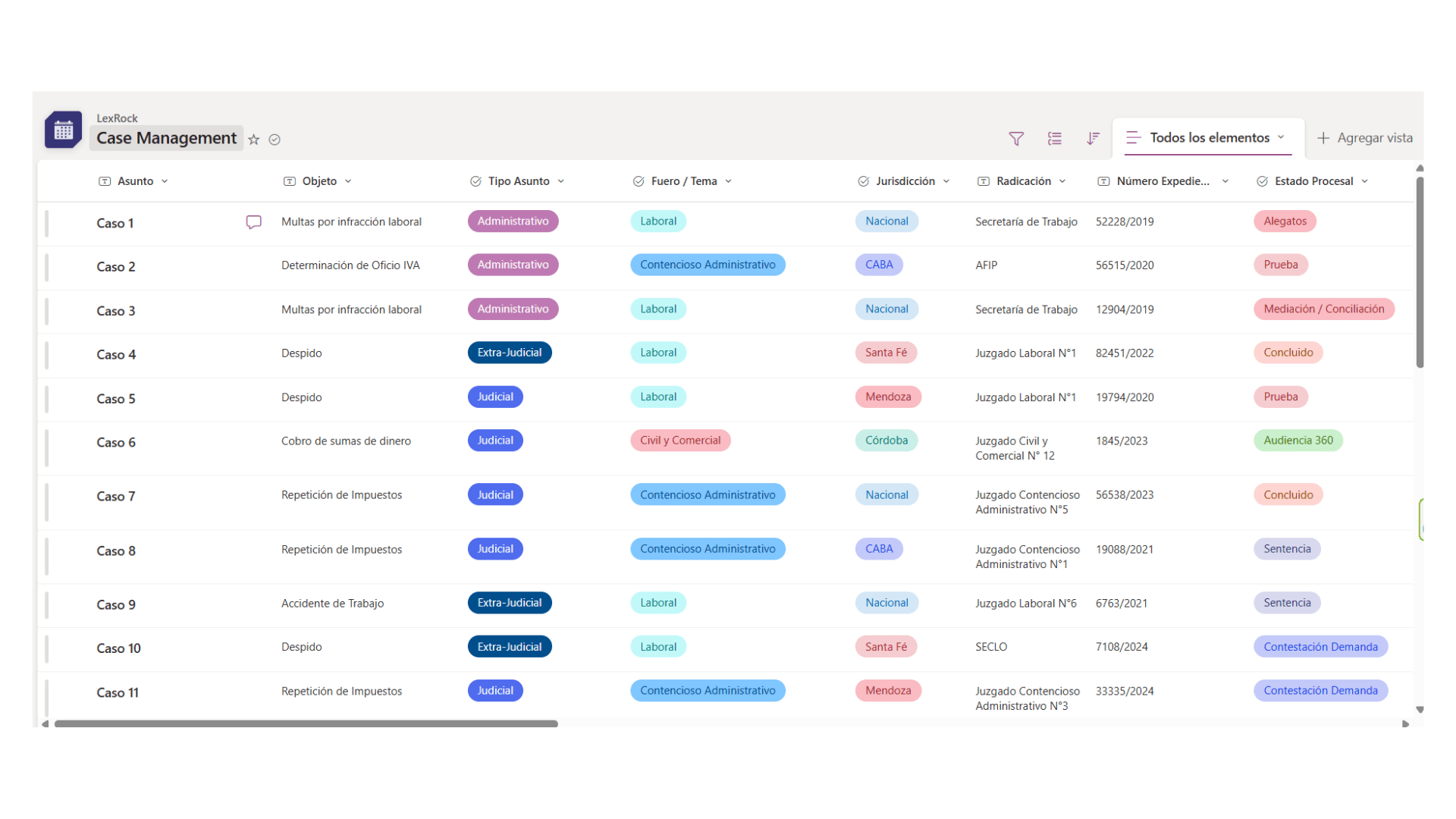
Task: Expand Jurisdicción column header menu
Action: 946,181
